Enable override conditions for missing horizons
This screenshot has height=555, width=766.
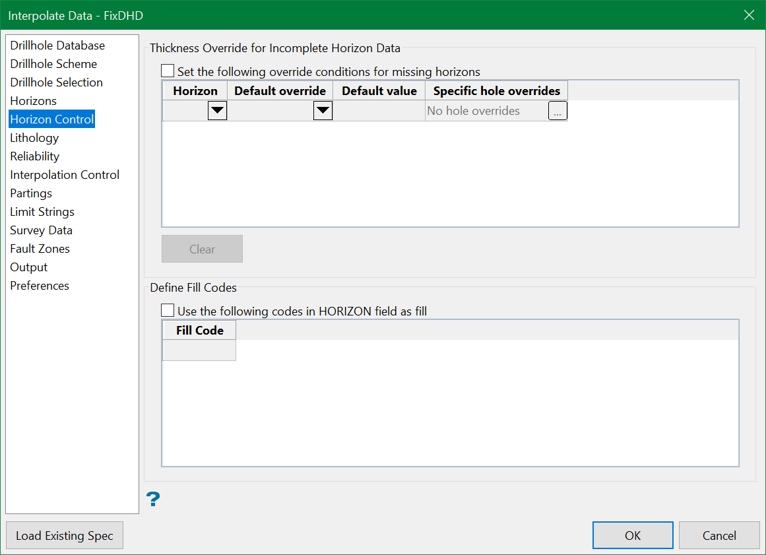point(168,71)
